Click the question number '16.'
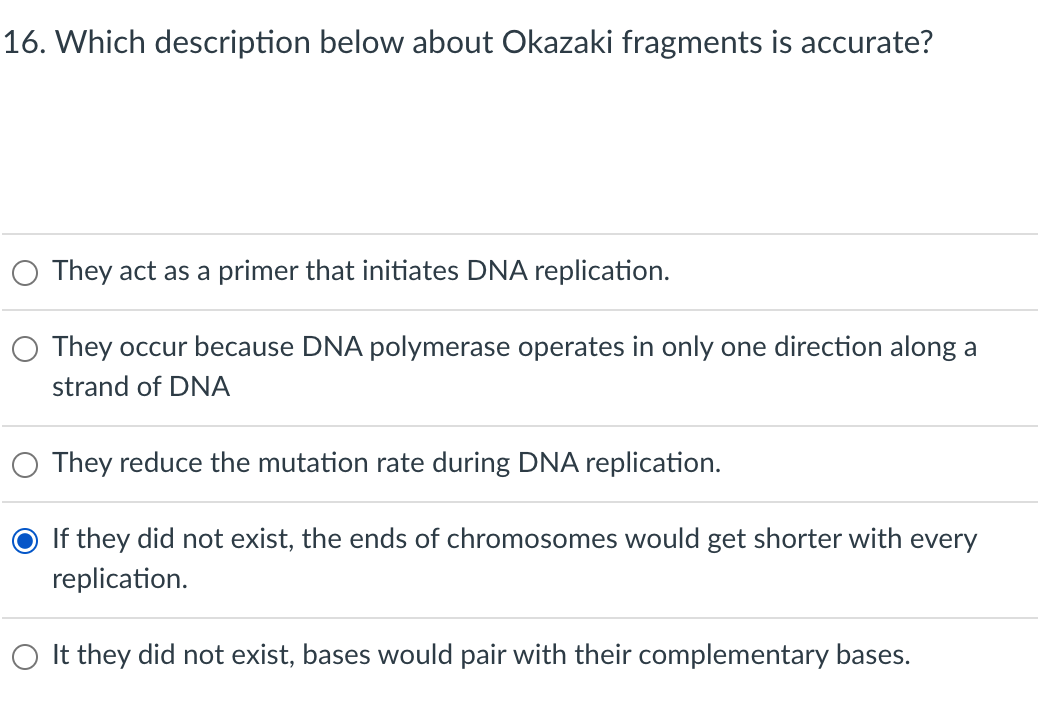This screenshot has width=1038, height=718. (28, 44)
